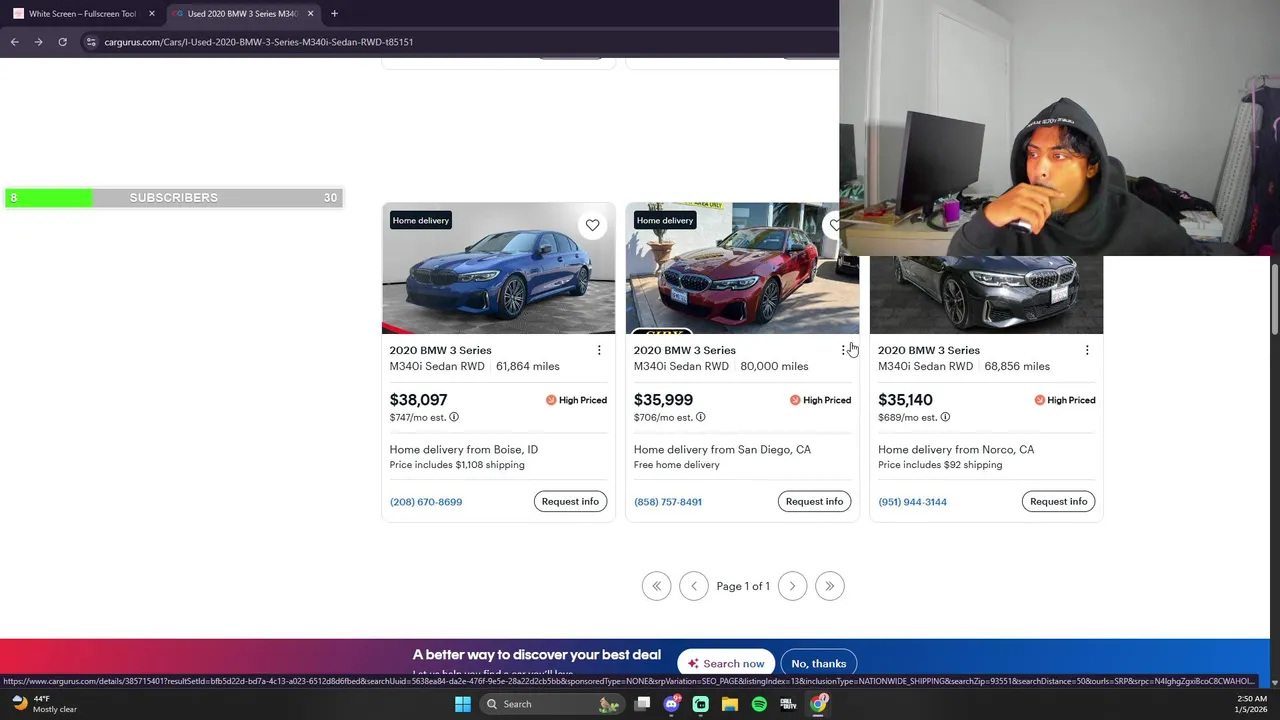Go to previous page of results
This screenshot has width=1280, height=720.
694,586
